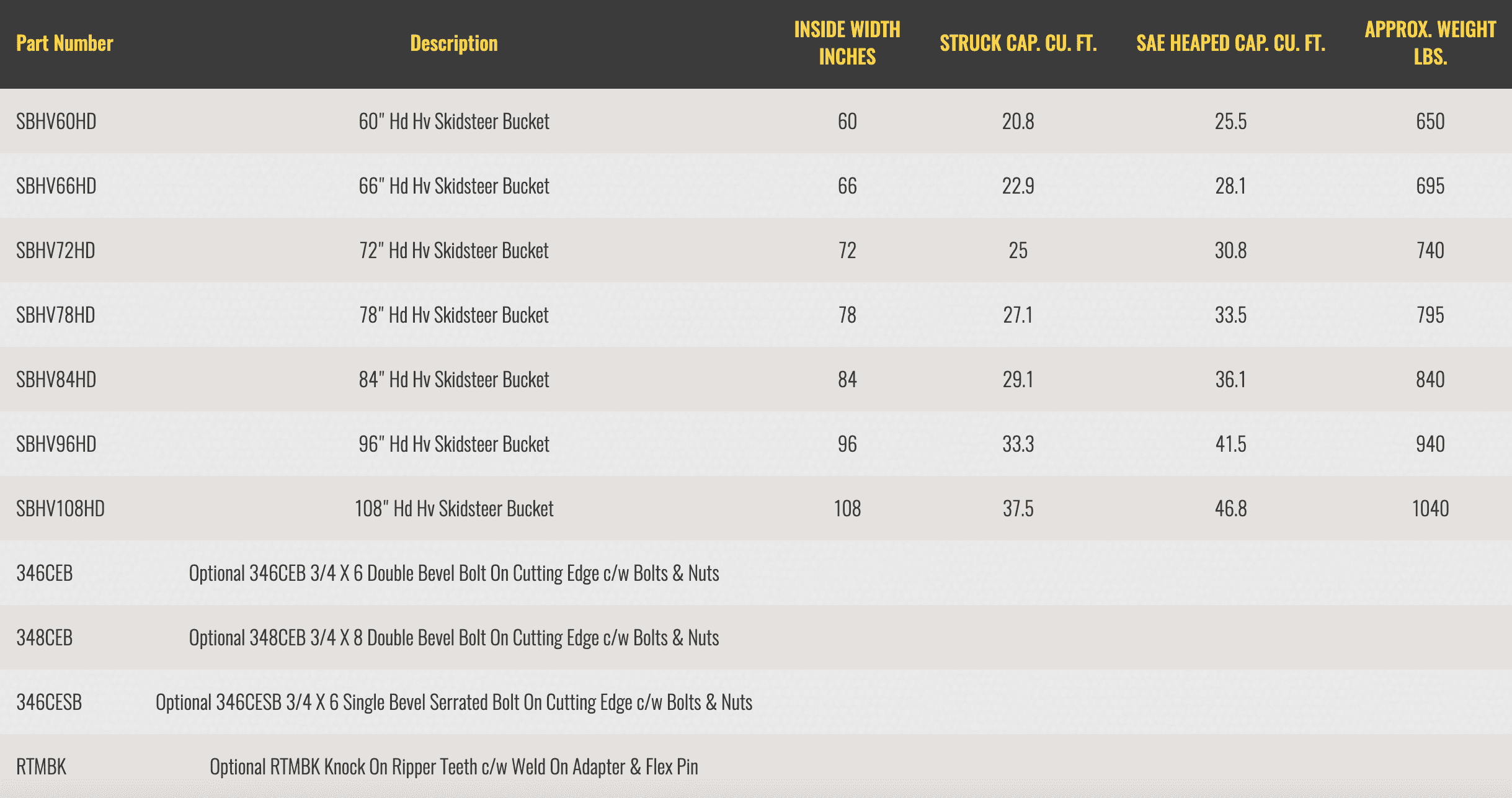1512x798 pixels.
Task: Click the Optional RTMBK Ripper Teeth description
Action: click(454, 767)
